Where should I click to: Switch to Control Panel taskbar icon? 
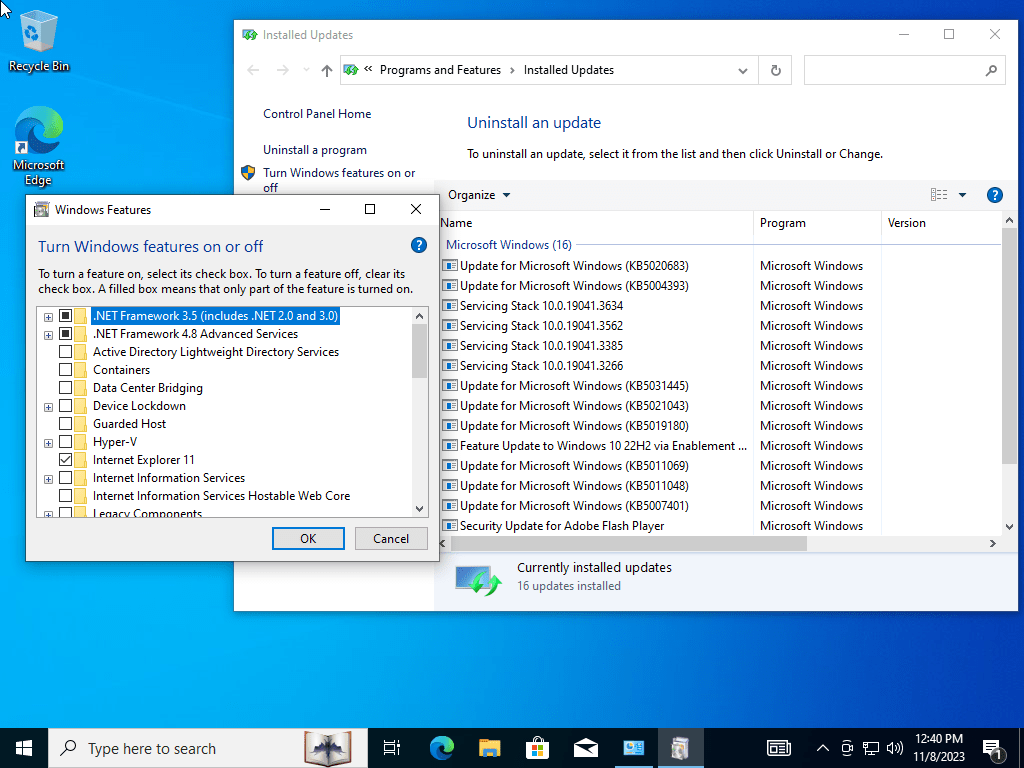(633, 748)
